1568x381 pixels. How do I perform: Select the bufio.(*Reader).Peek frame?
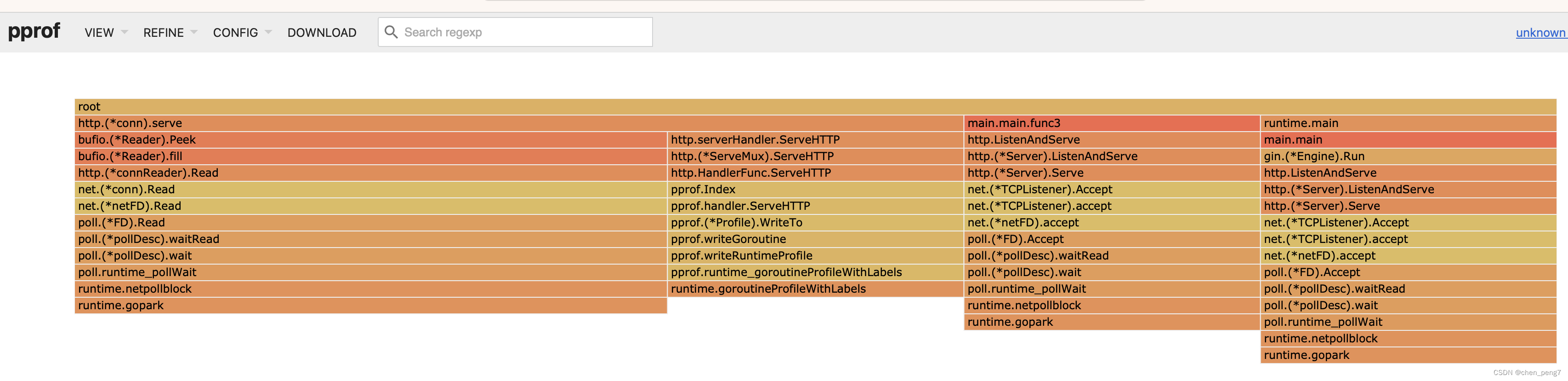(371, 139)
